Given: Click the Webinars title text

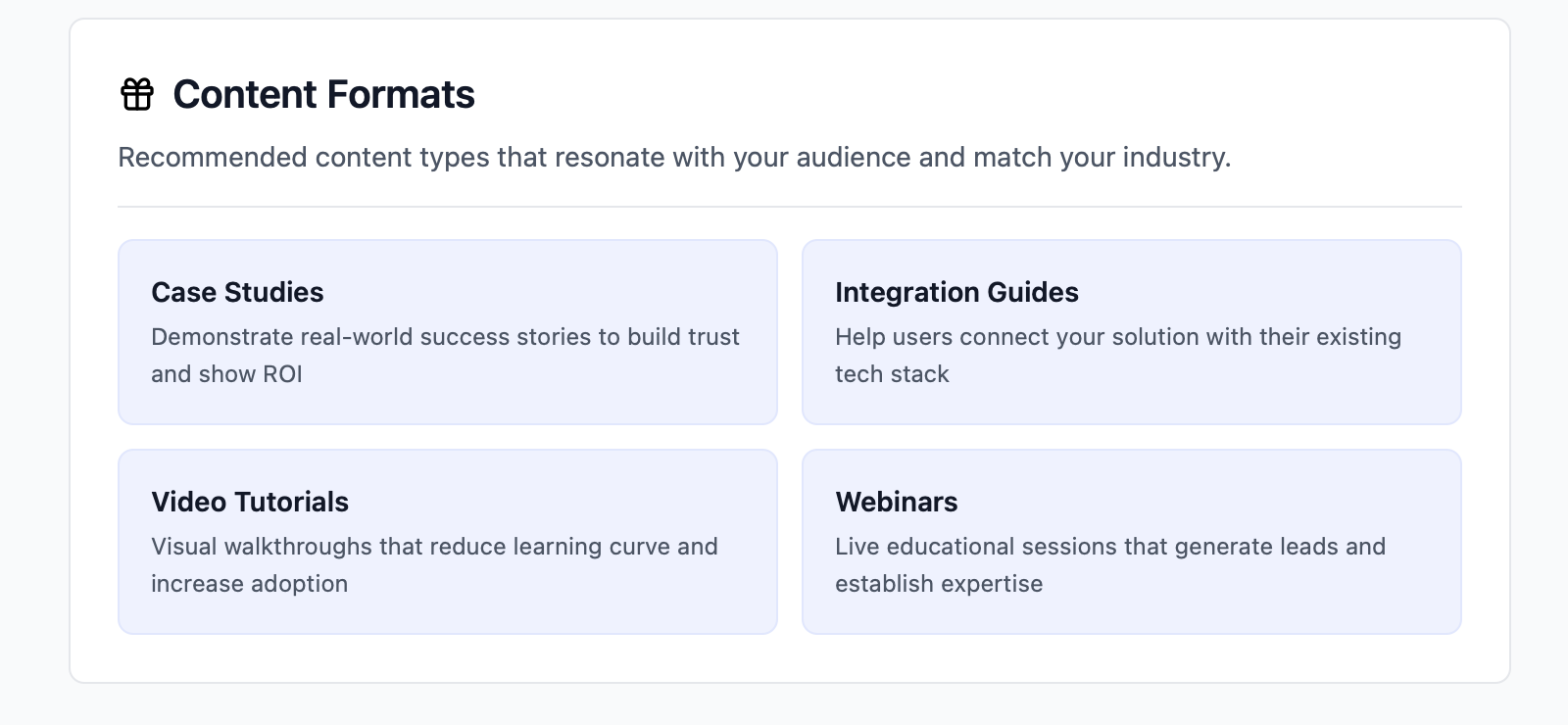Looking at the screenshot, I should tap(896, 502).
